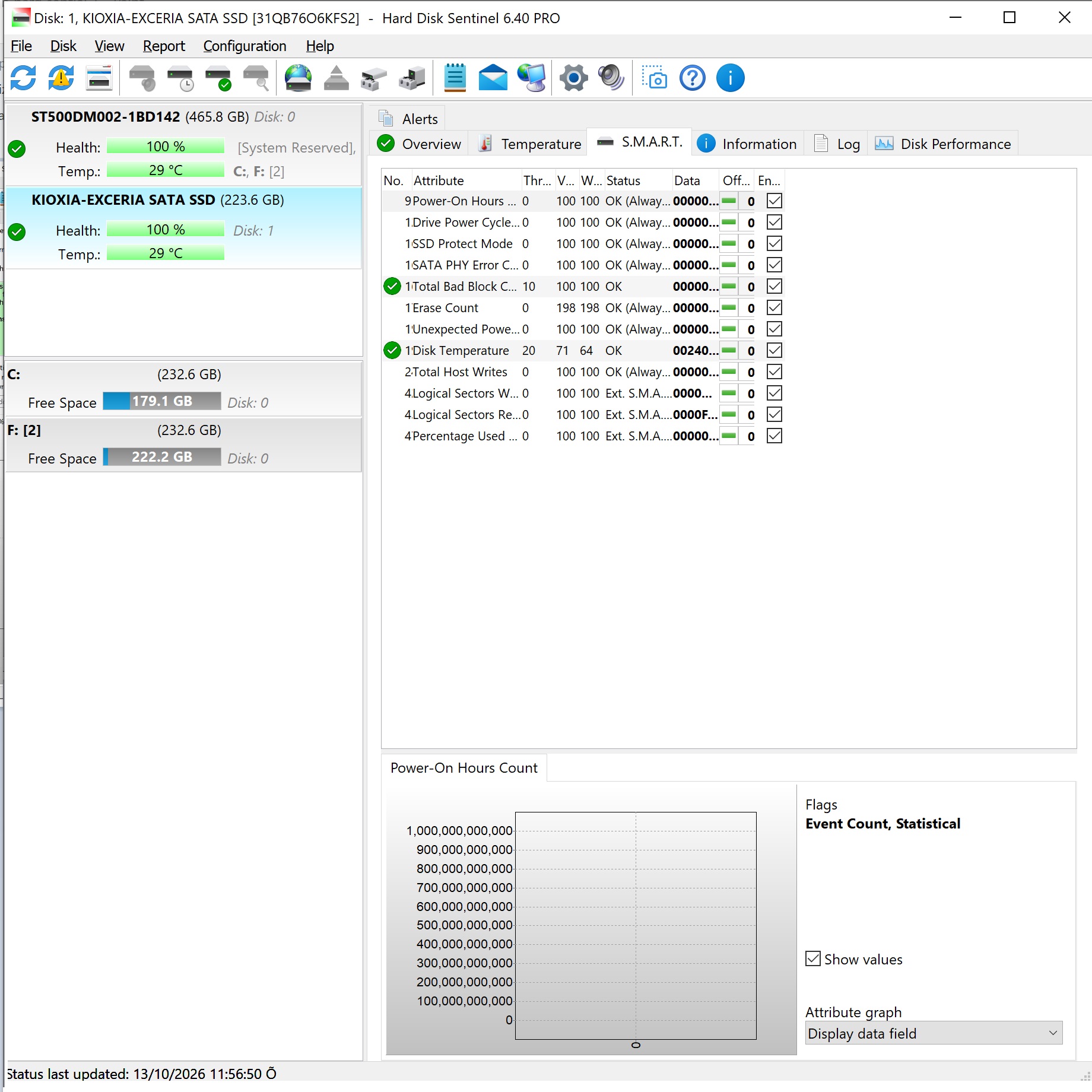Select the ST500DM002-1BD142 disk entry
This screenshot has width=1092, height=1092.
[183, 144]
